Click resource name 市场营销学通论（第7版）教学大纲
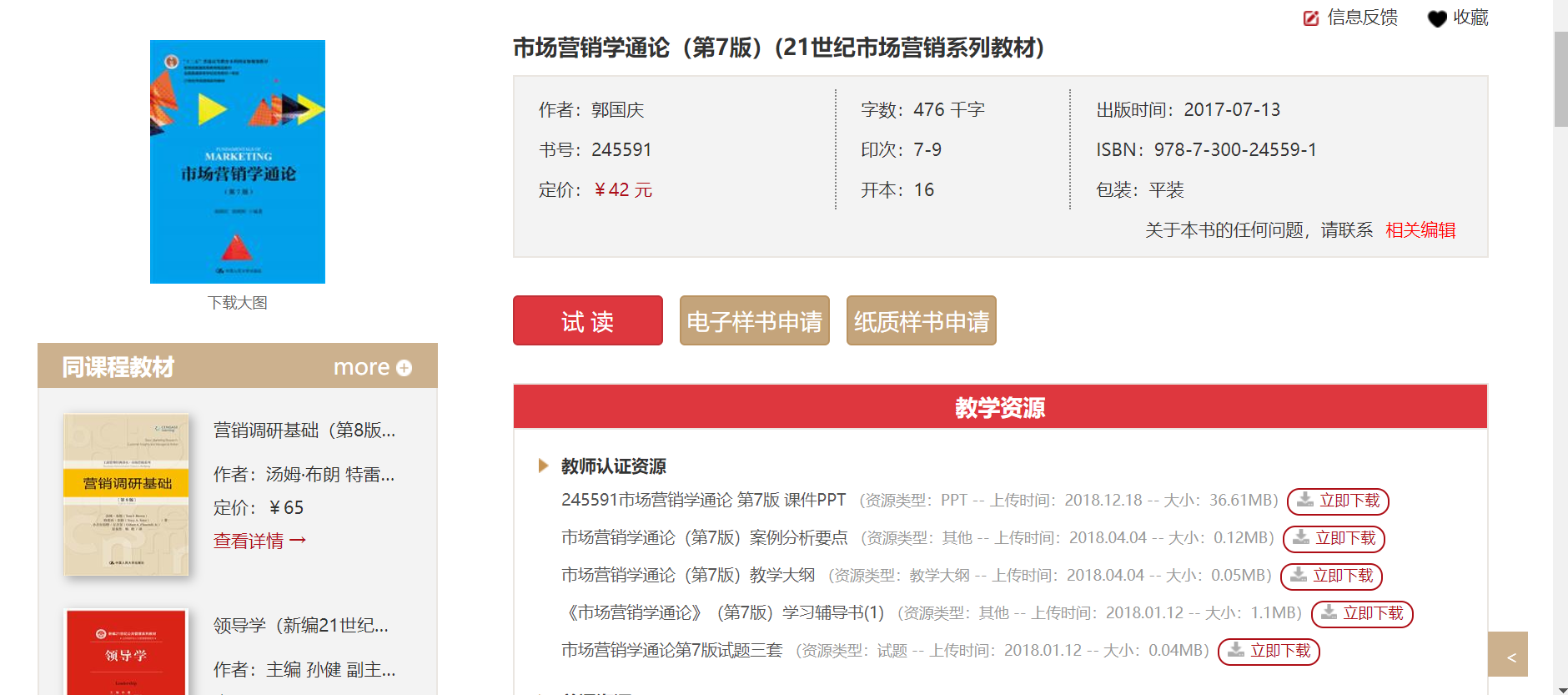Image resolution: width=1568 pixels, height=695 pixels. coord(688,575)
